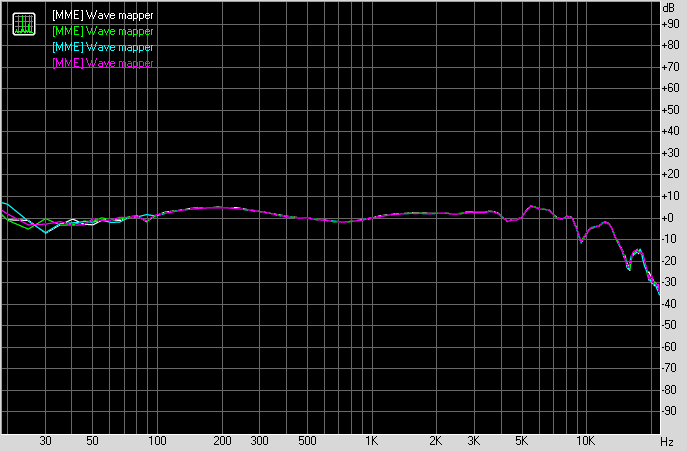Screen dimensions: 687x451
Task: Click the +40 dB axis label
Action: (671, 131)
